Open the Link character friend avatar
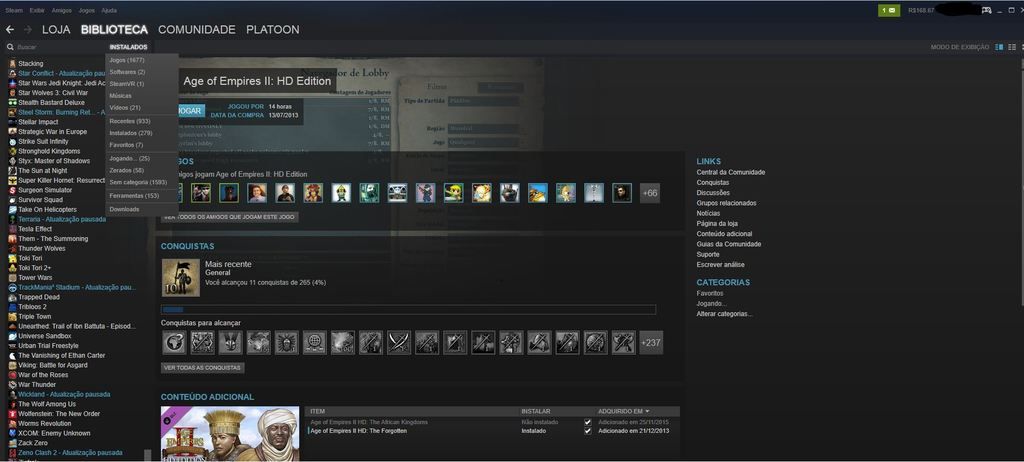Viewport: 1024px width, 462px height. (x=453, y=193)
